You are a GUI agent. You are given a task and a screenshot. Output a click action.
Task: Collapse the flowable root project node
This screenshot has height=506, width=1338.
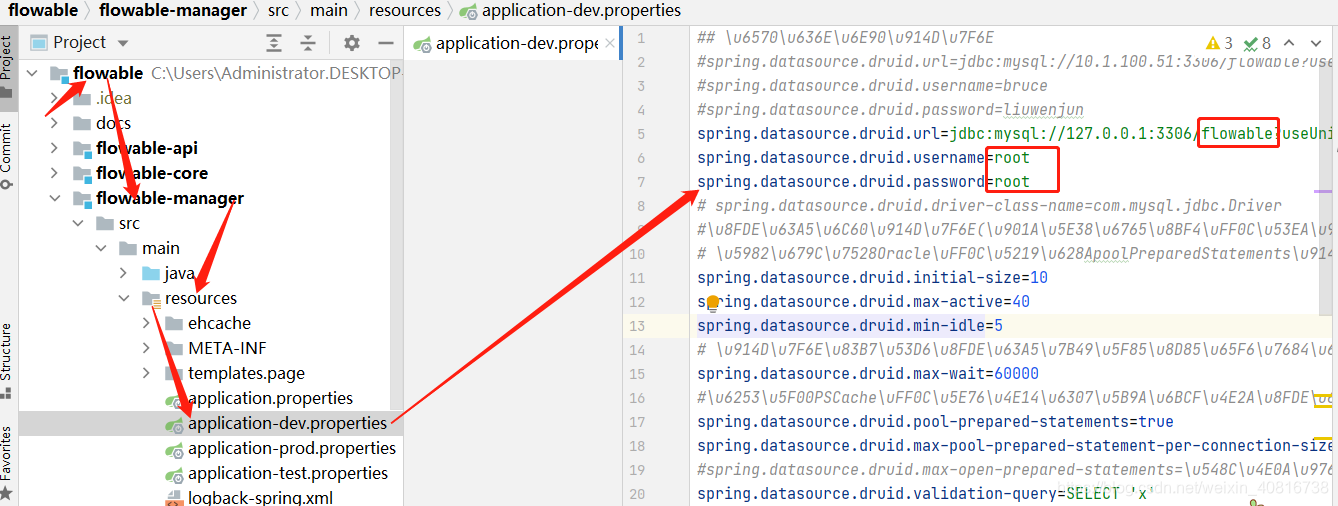click(x=33, y=73)
